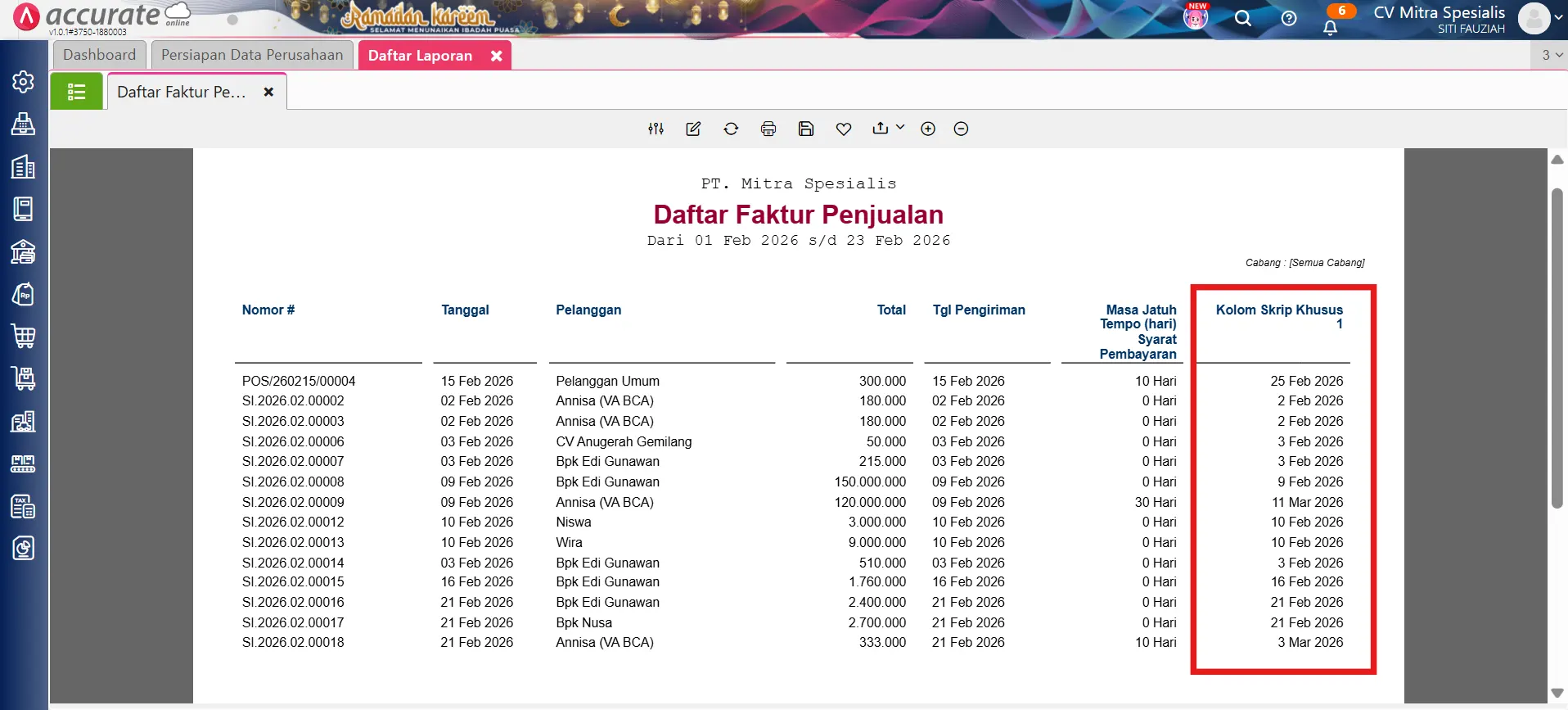Viewport: 1568px width, 710px height.
Task: Click the scroll down arrow of report
Action: click(x=1557, y=693)
